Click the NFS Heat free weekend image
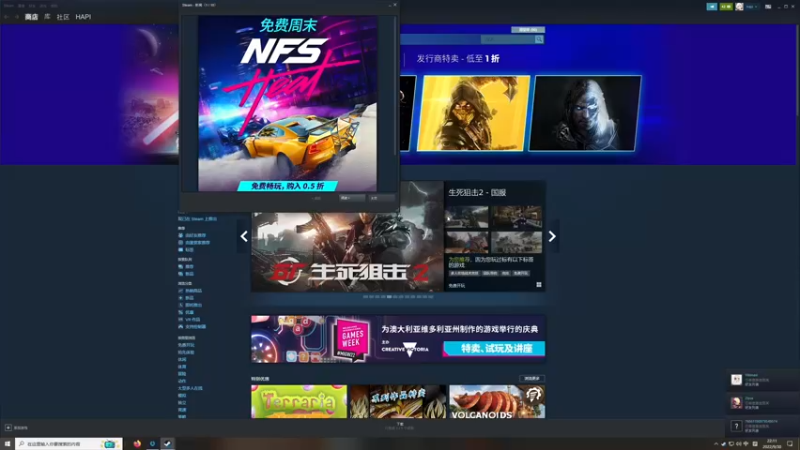Screen dimensions: 800x450 (288, 104)
